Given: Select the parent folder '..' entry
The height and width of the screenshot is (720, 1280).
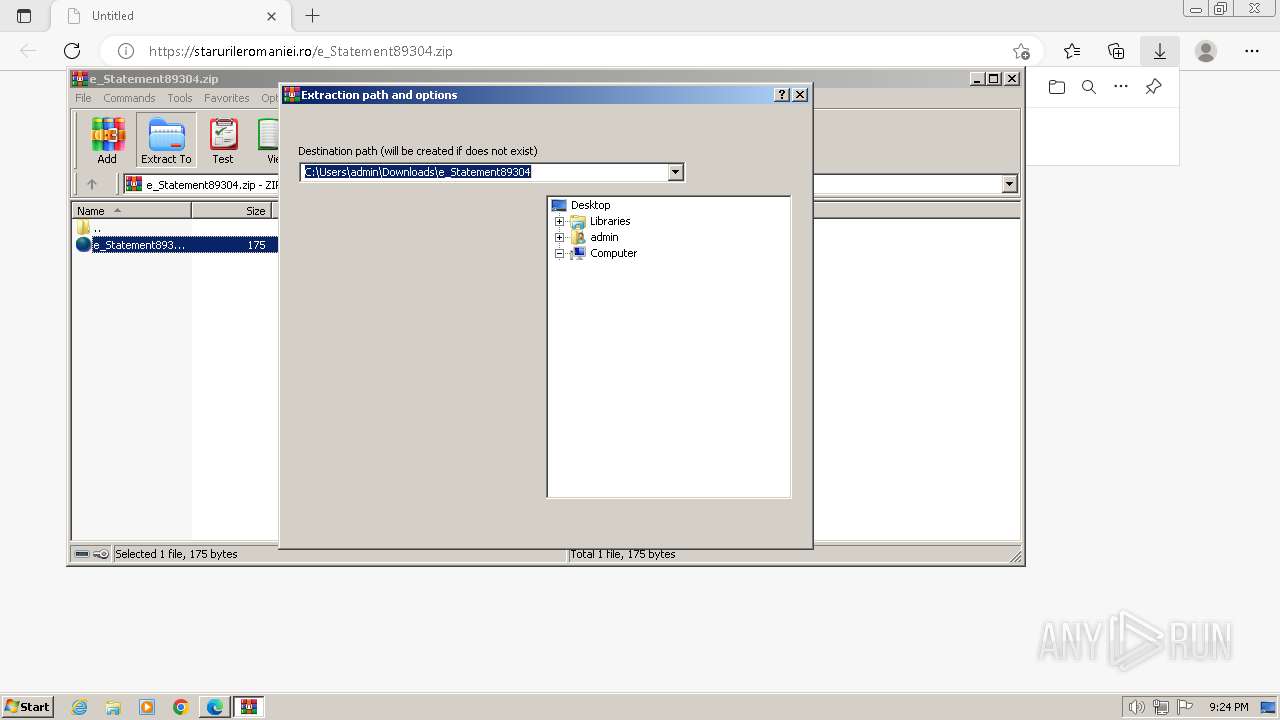Looking at the screenshot, I should (90, 228).
